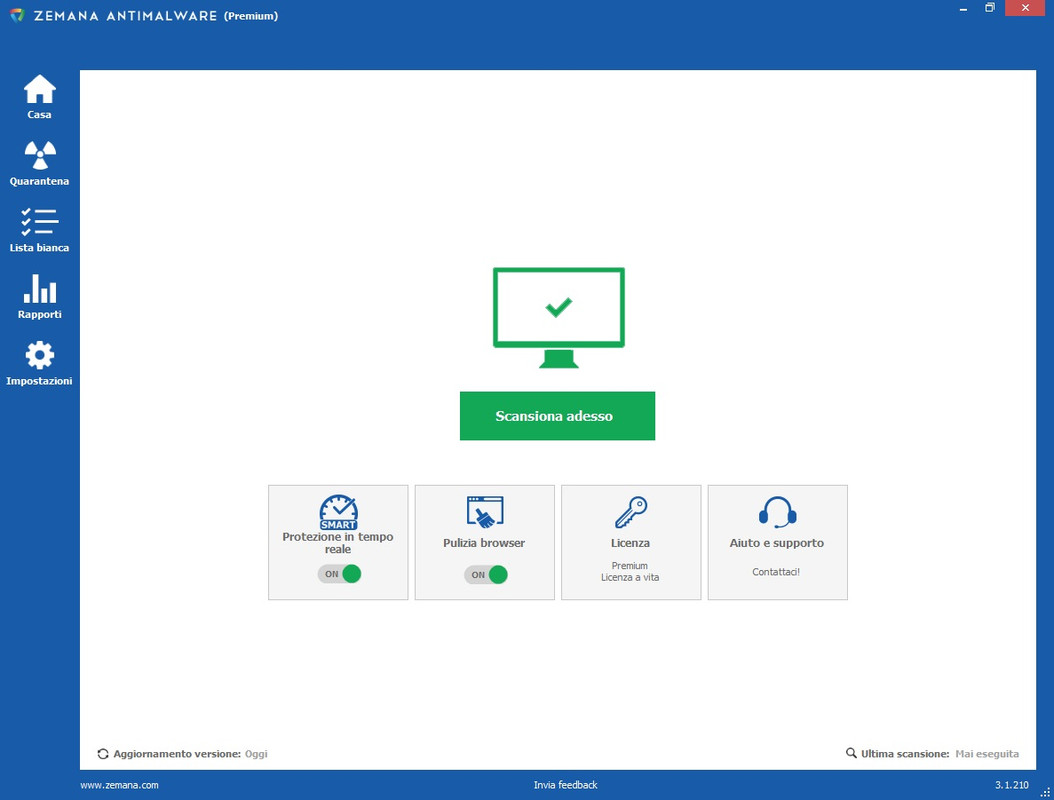Turn off Protezione in tempo reale toggle
Viewport: 1054px width, 800px height.
pos(339,573)
